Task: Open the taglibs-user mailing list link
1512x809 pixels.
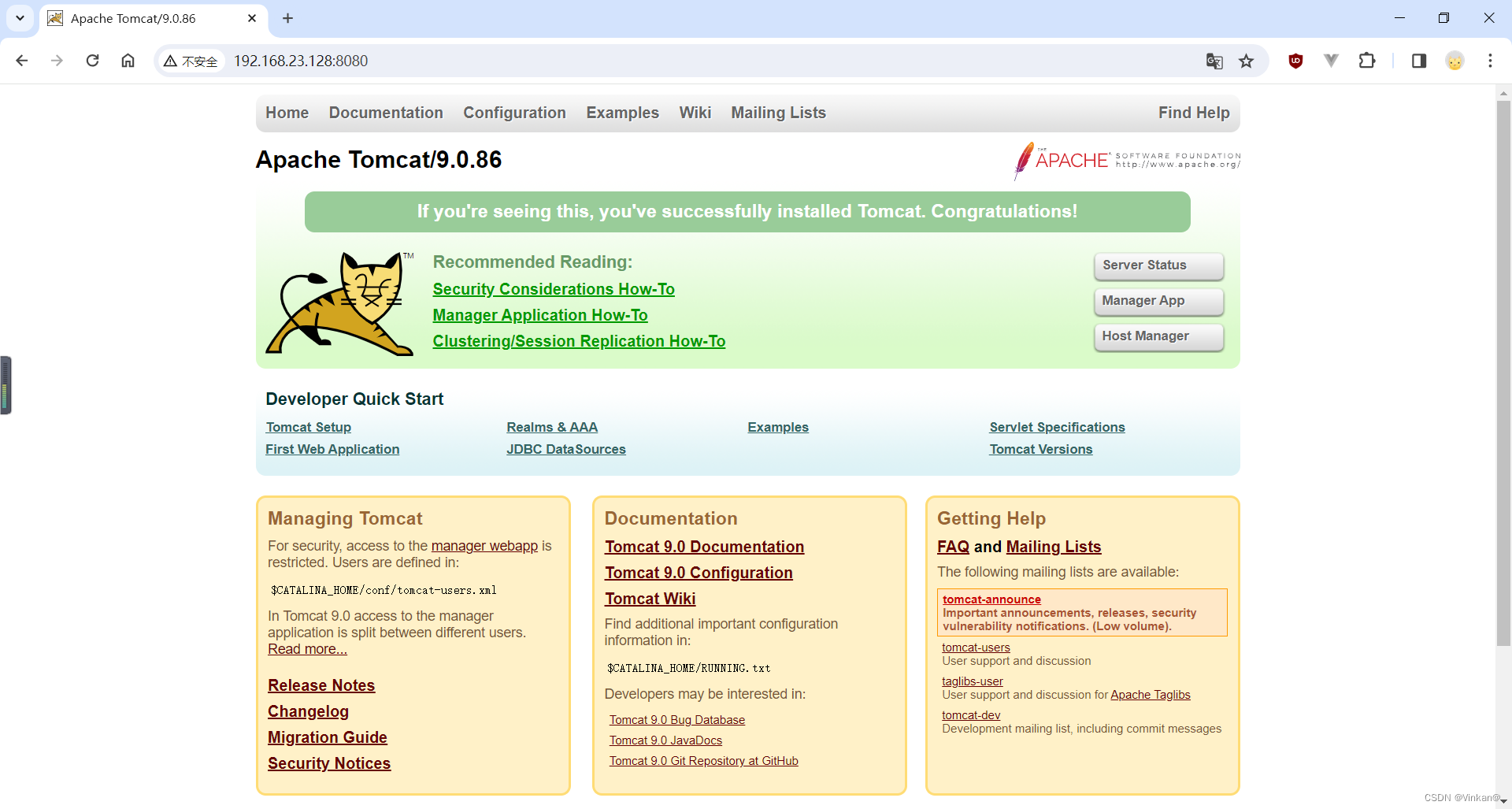Action: (973, 681)
